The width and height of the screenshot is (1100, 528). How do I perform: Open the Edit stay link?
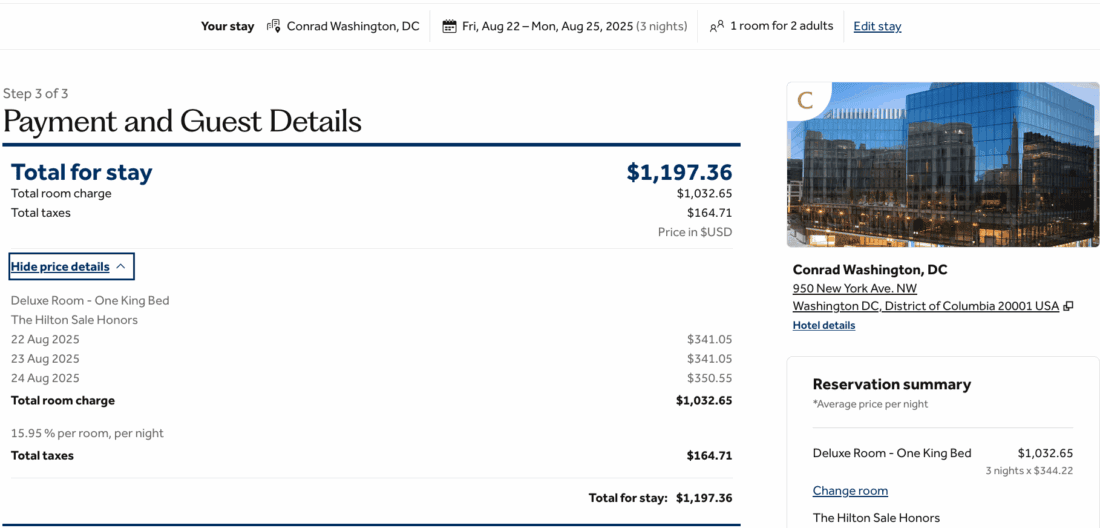877,26
